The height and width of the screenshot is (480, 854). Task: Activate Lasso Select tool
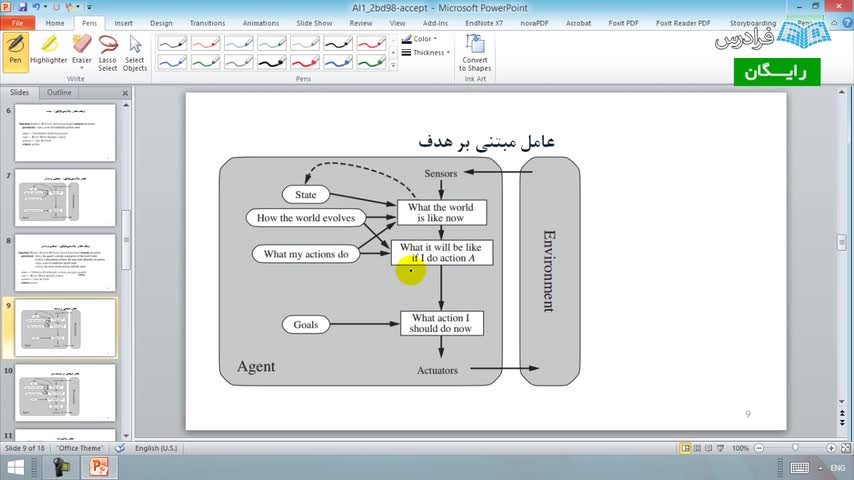point(107,53)
